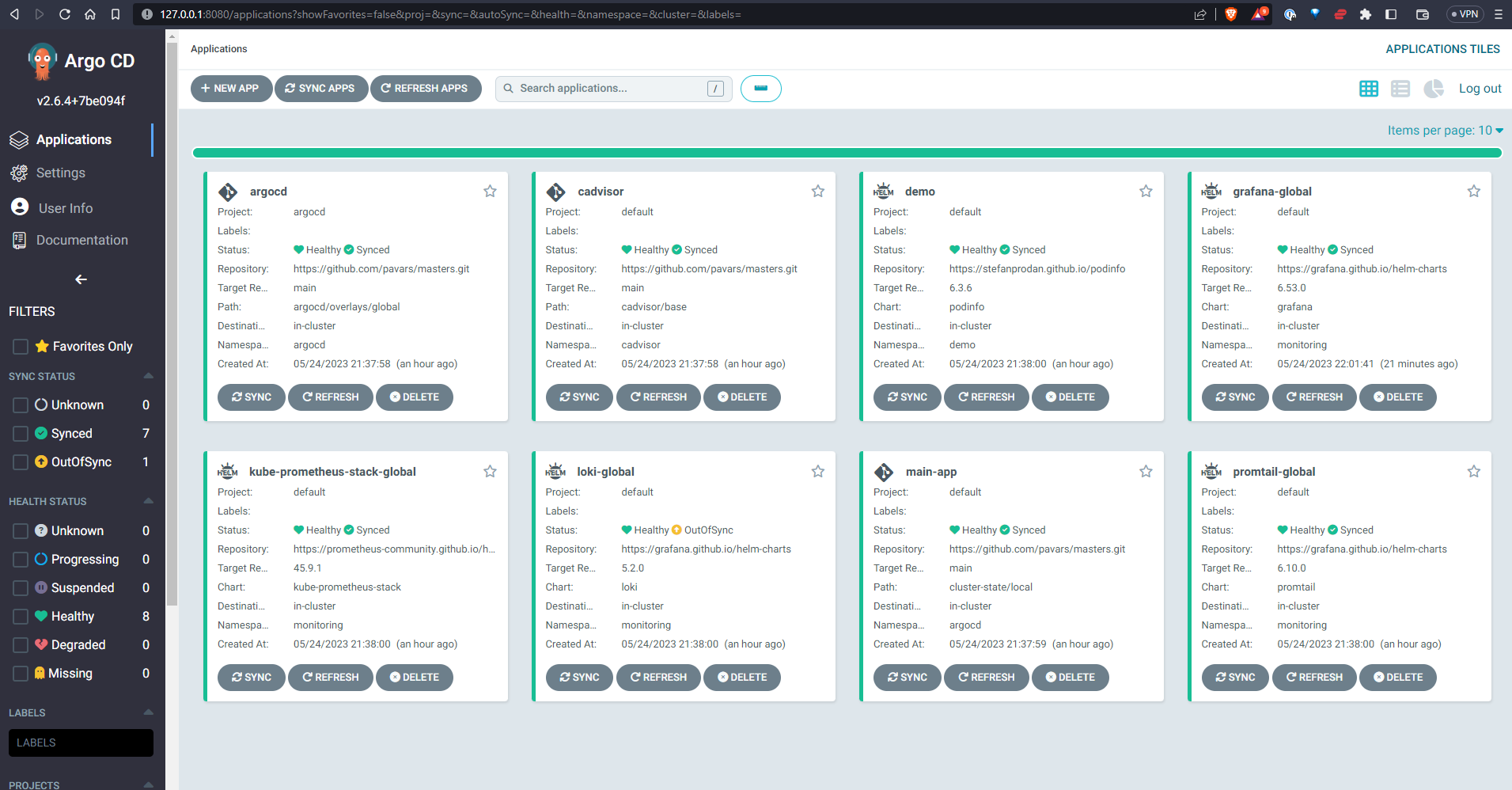This screenshot has width=1512, height=790.
Task: Sync the loki-global application
Action: [x=579, y=678]
